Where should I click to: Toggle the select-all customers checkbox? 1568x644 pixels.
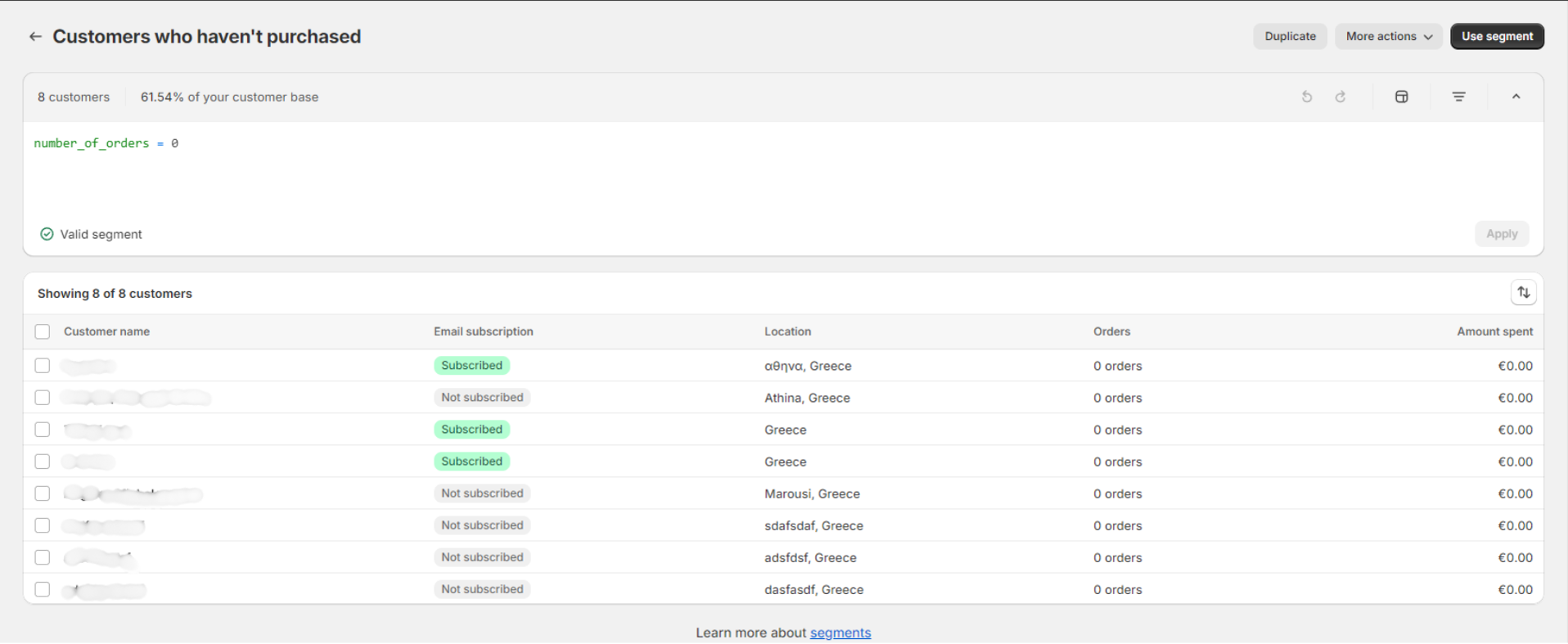click(x=43, y=331)
